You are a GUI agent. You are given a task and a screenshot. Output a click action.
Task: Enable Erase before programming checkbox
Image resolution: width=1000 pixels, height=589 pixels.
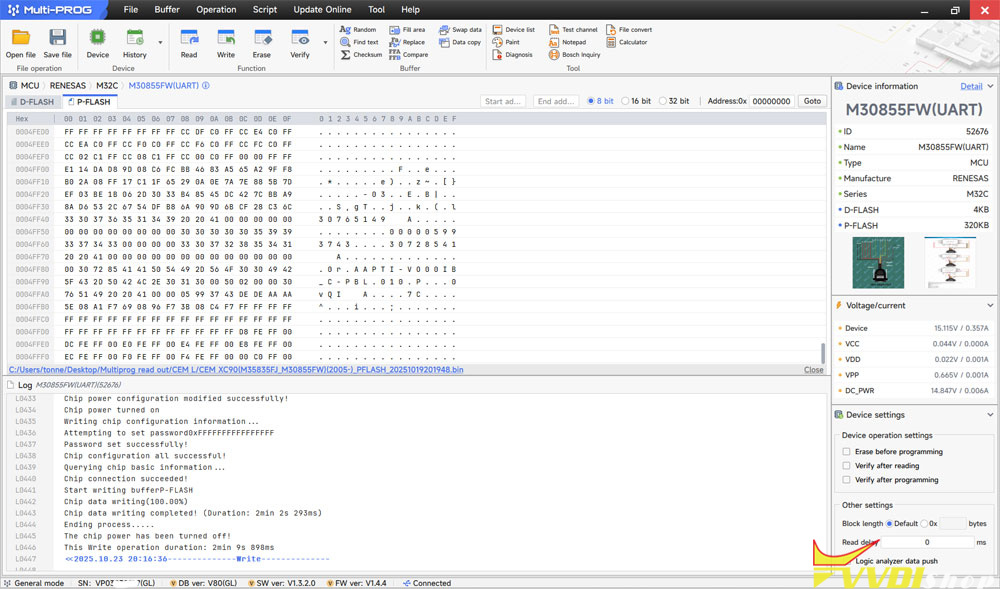(847, 452)
